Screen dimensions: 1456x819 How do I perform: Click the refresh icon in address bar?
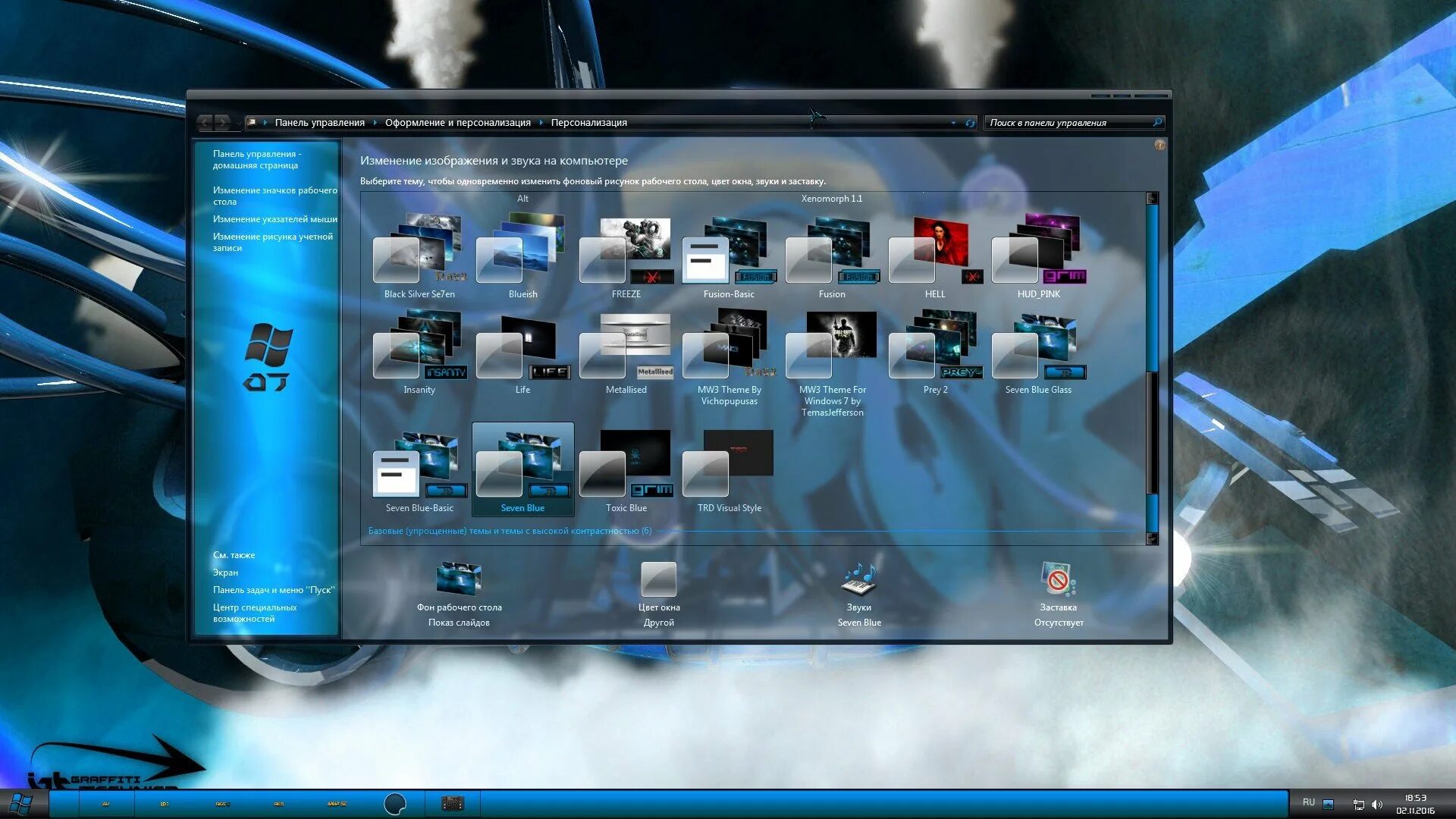point(969,123)
